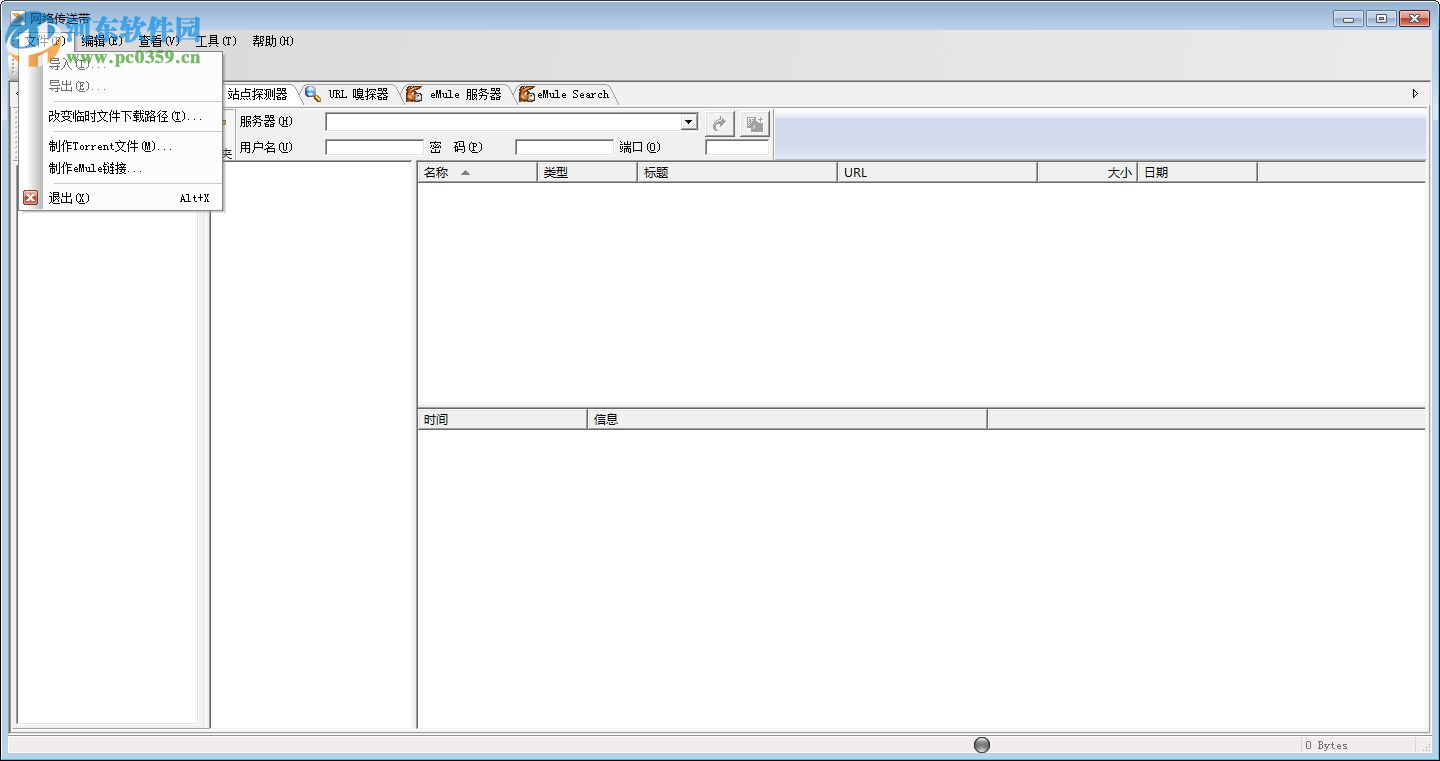Click the add-site icon button next to connect
1440x761 pixels.
[x=755, y=124]
